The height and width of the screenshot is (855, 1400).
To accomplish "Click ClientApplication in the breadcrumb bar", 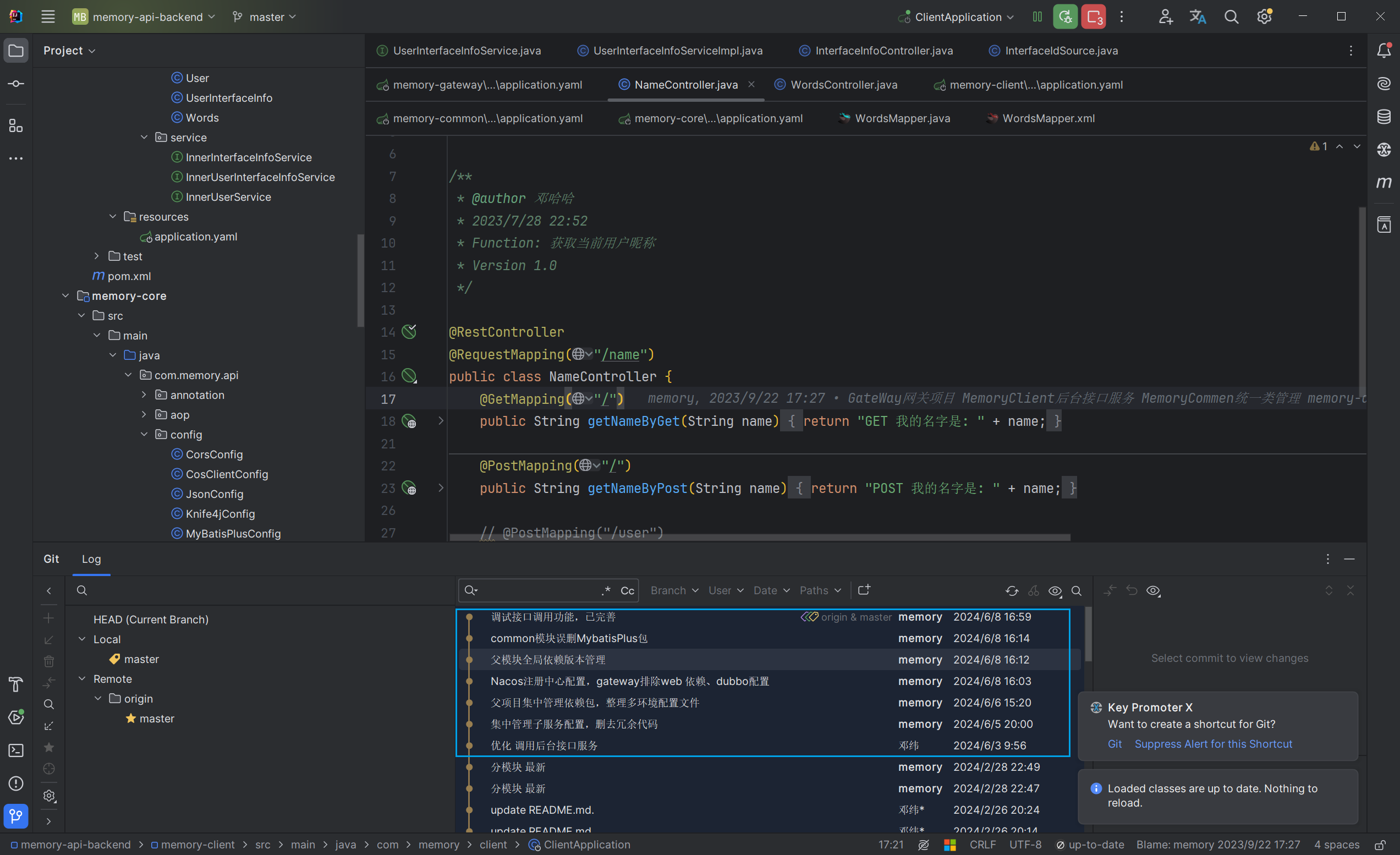I will (x=580, y=845).
